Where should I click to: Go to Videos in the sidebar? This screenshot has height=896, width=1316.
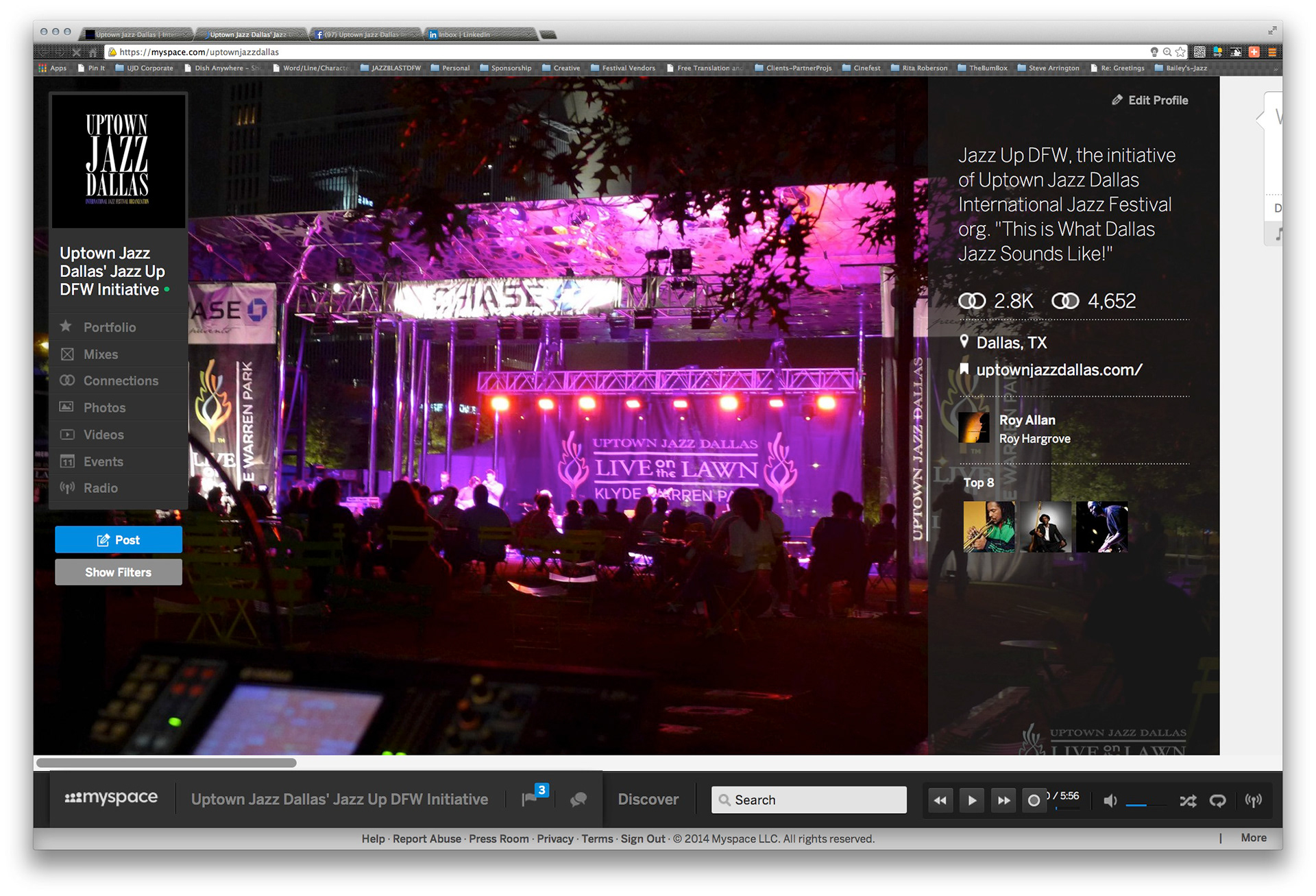coord(118,434)
